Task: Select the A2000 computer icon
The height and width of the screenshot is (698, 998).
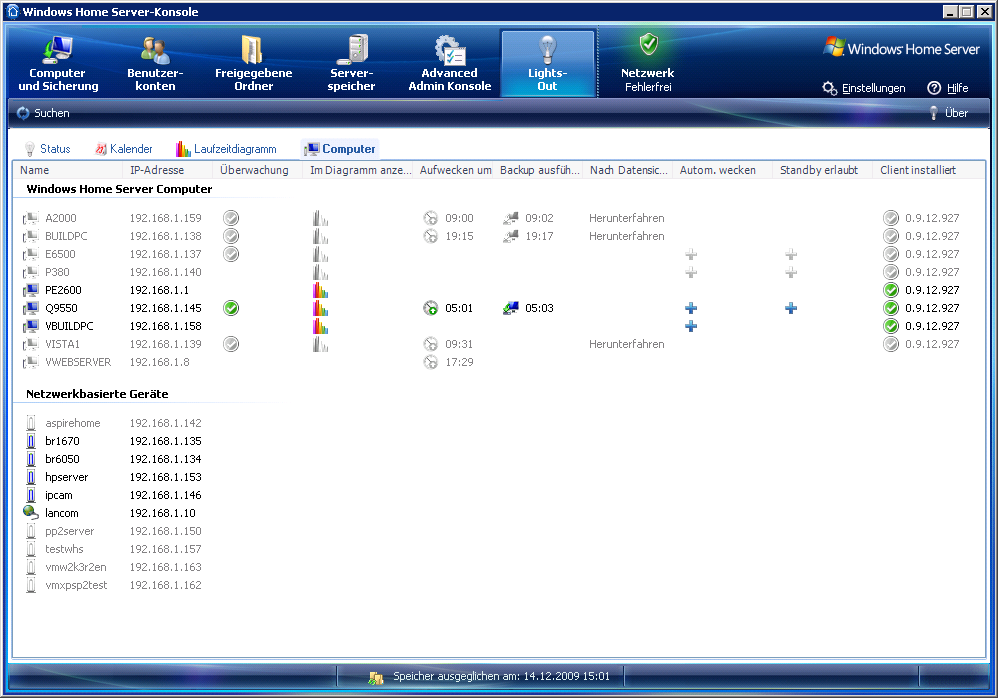Action: [x=31, y=218]
